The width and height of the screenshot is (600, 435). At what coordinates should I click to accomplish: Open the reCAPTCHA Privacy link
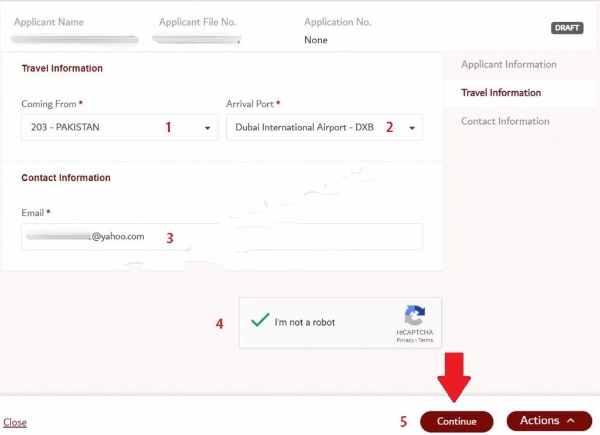405,340
